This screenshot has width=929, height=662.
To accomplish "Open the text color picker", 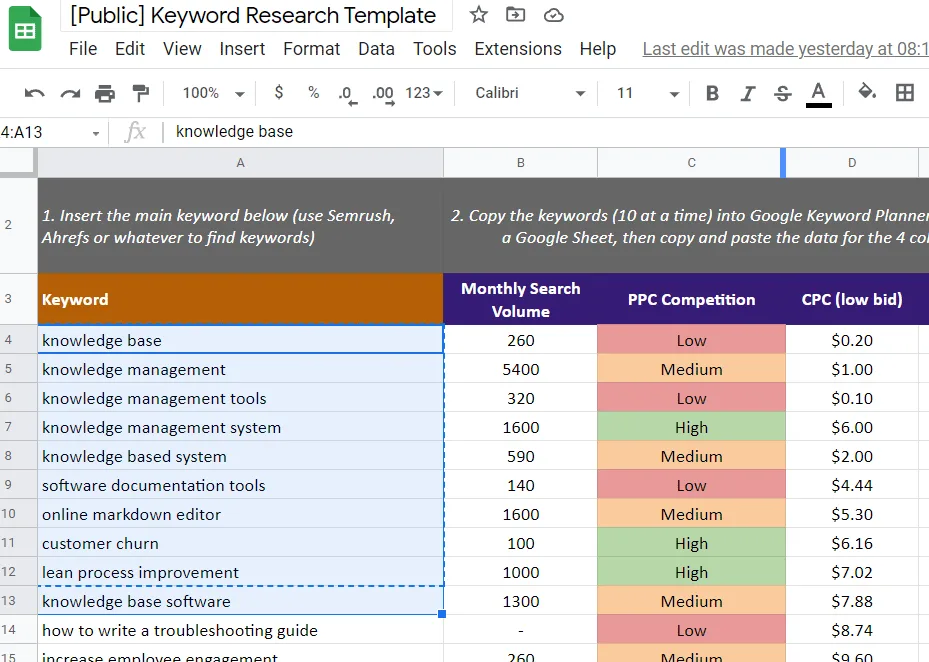I will [x=818, y=94].
